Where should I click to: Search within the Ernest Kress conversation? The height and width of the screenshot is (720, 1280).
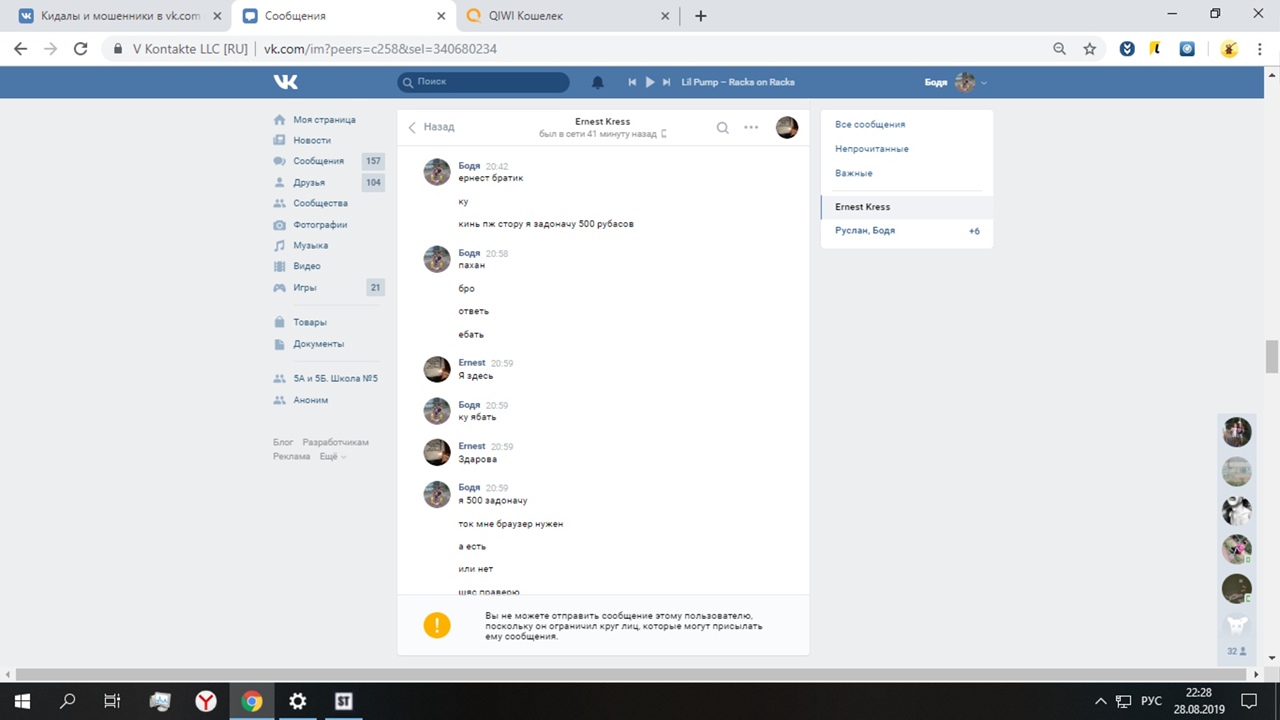[x=722, y=127]
